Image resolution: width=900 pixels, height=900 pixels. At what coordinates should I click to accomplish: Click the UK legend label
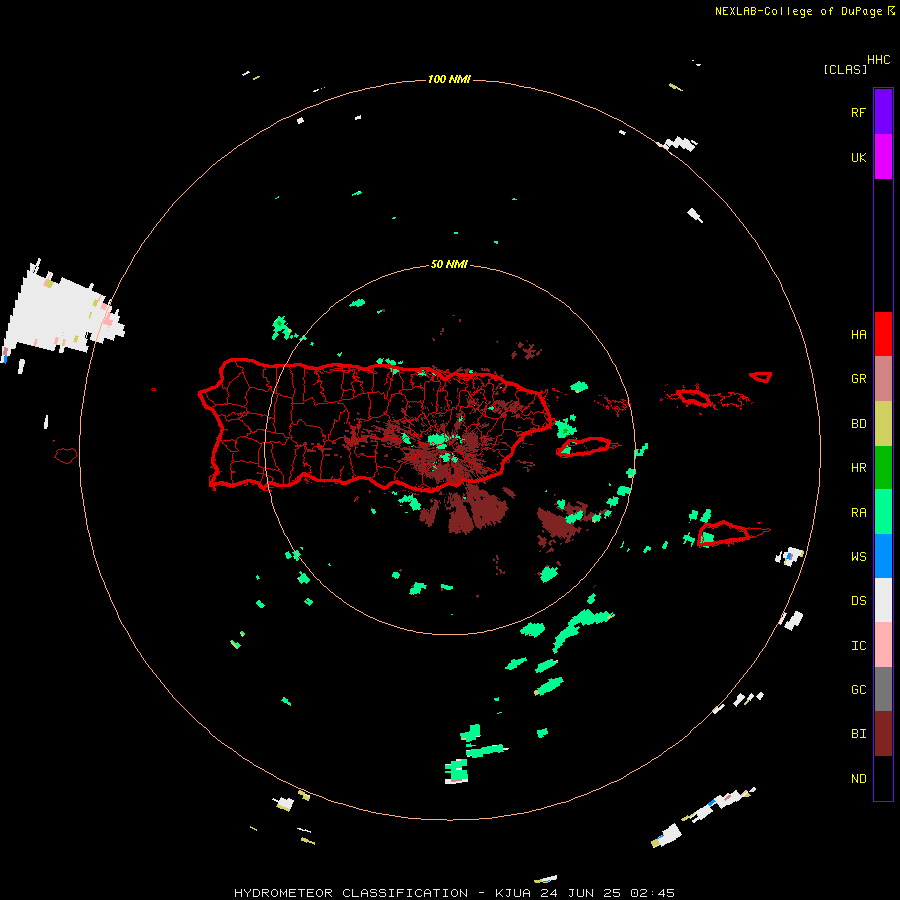(x=858, y=157)
